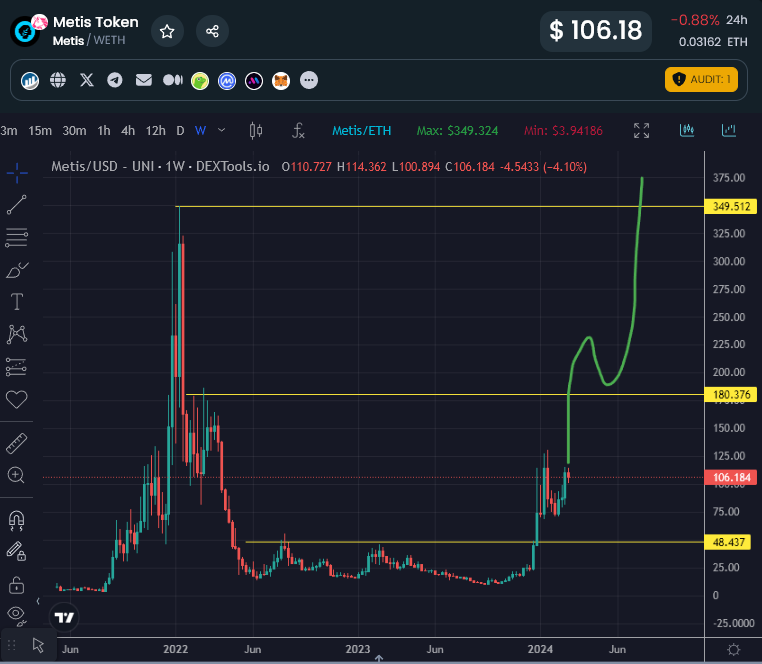The height and width of the screenshot is (664, 762).
Task: Select the ruler measure tool
Action: [17, 443]
